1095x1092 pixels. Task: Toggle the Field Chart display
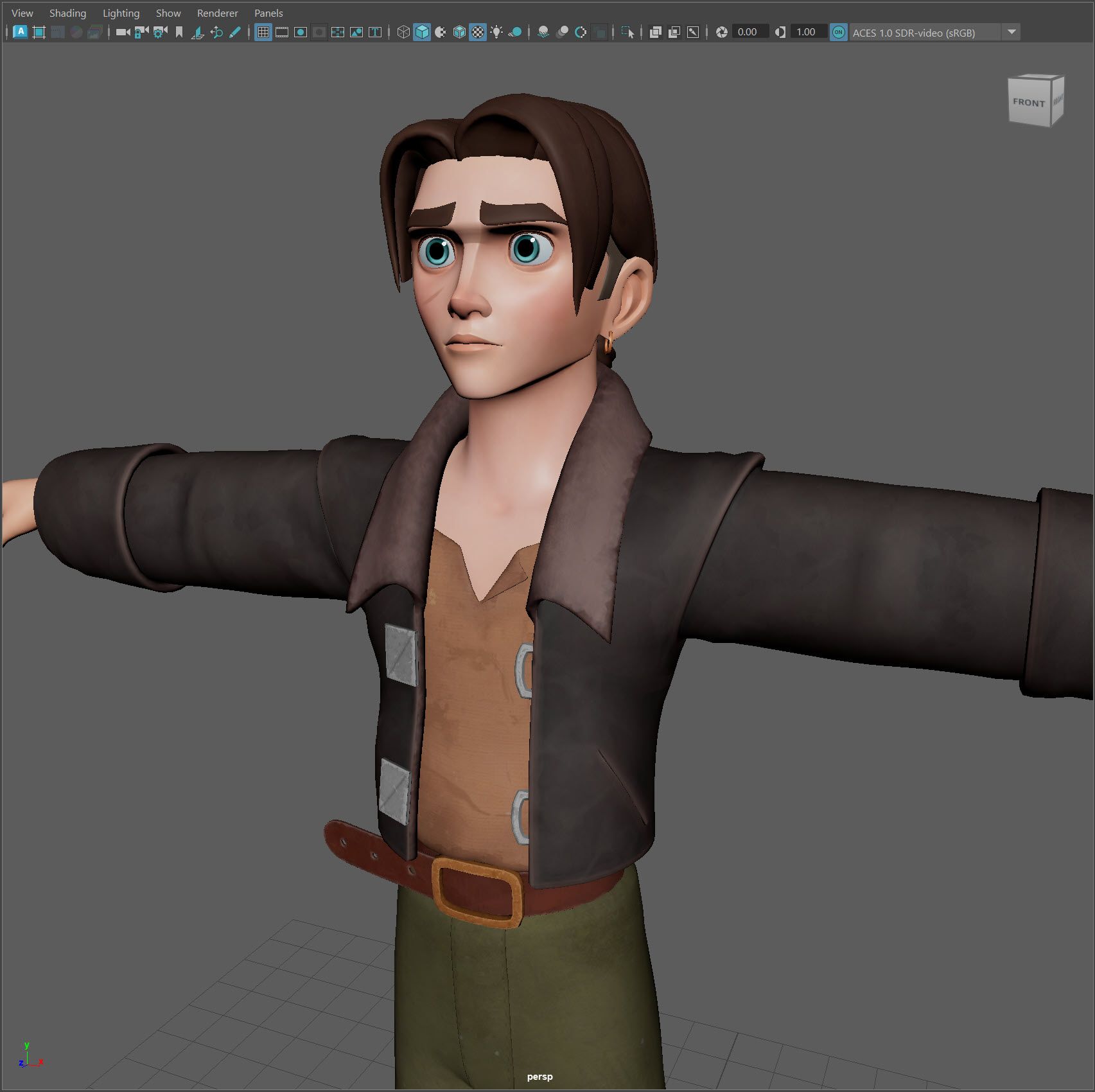(338, 31)
